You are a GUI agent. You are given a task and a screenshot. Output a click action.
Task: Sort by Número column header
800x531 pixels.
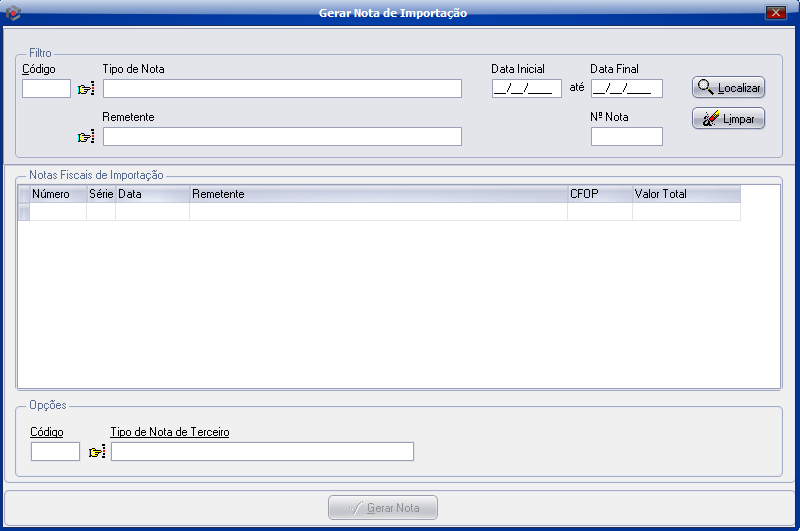coord(57,194)
